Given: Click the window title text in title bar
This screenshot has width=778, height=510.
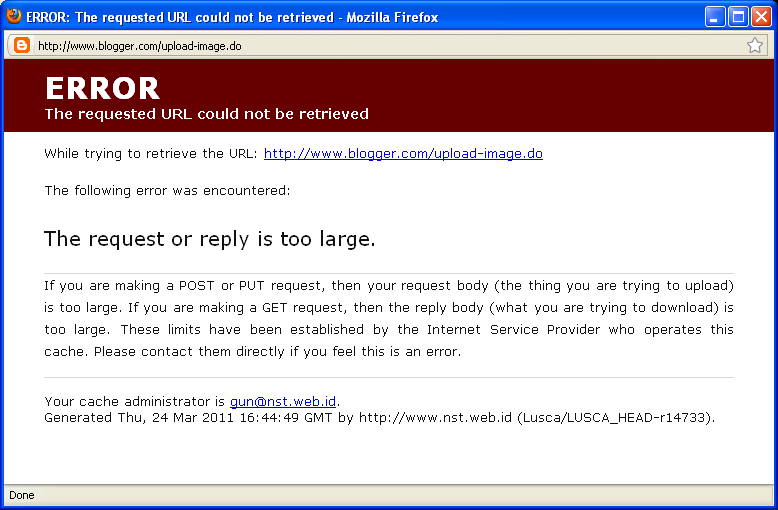Looking at the screenshot, I should (232, 17).
